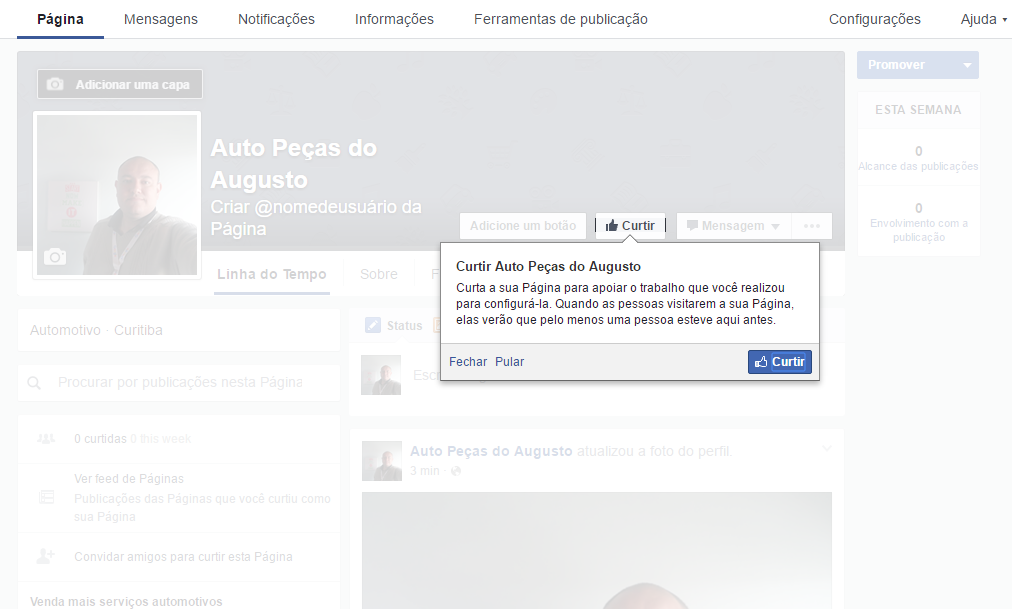This screenshot has height=609, width=1012.
Task: Open the Promover dropdown arrow
Action: pyautogui.click(x=967, y=65)
